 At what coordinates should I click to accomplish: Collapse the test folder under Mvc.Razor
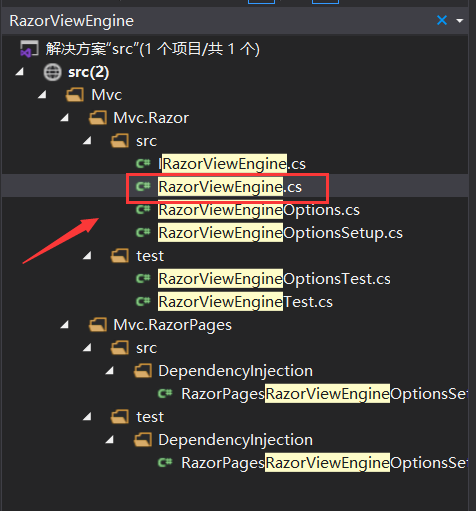(x=87, y=256)
